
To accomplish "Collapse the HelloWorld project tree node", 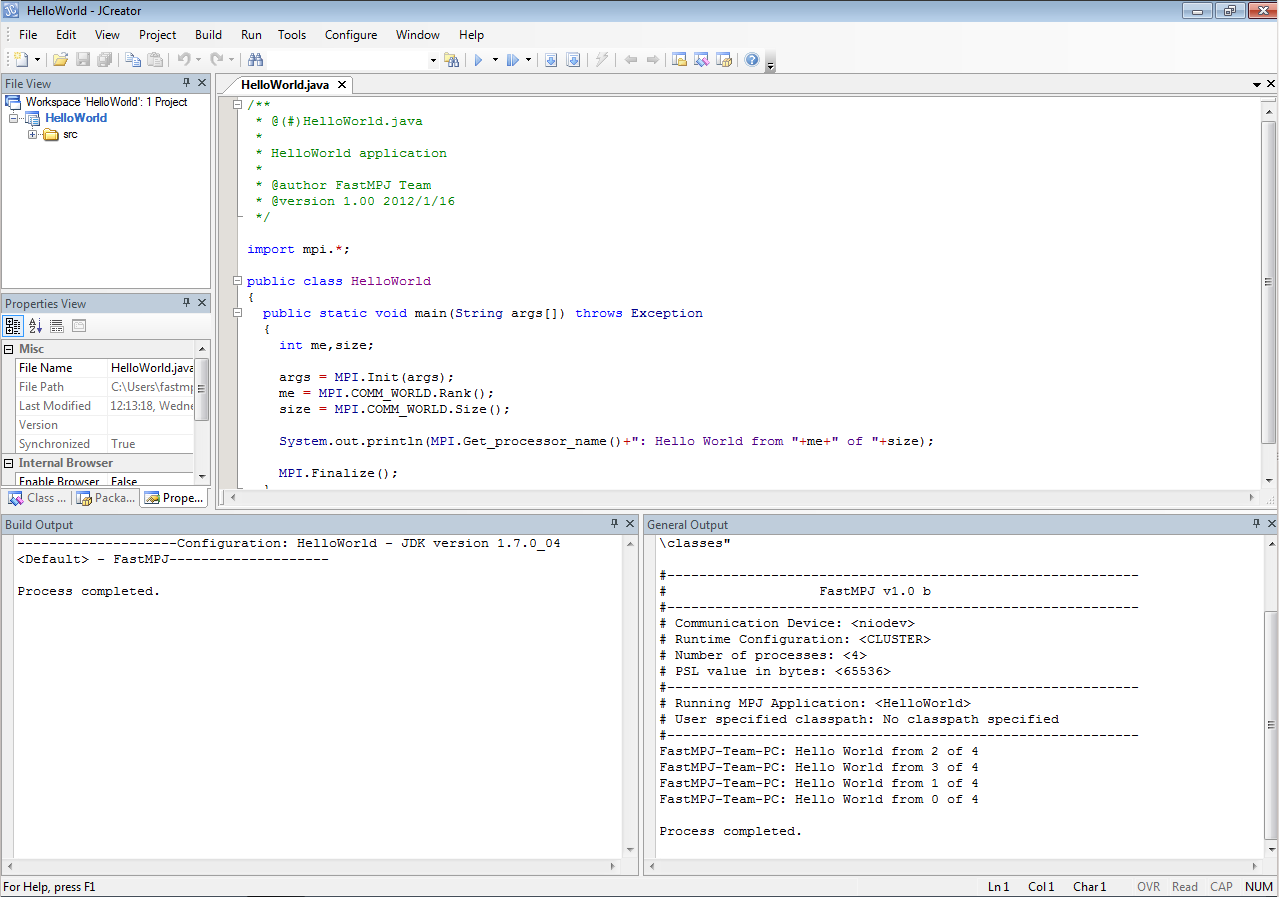I will pos(14,118).
